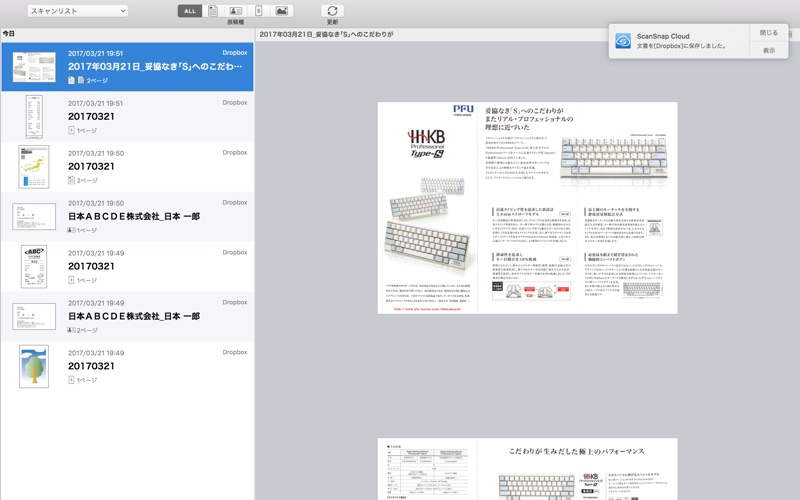Filter list by business card icon
The height and width of the screenshot is (500, 800).
tap(235, 11)
